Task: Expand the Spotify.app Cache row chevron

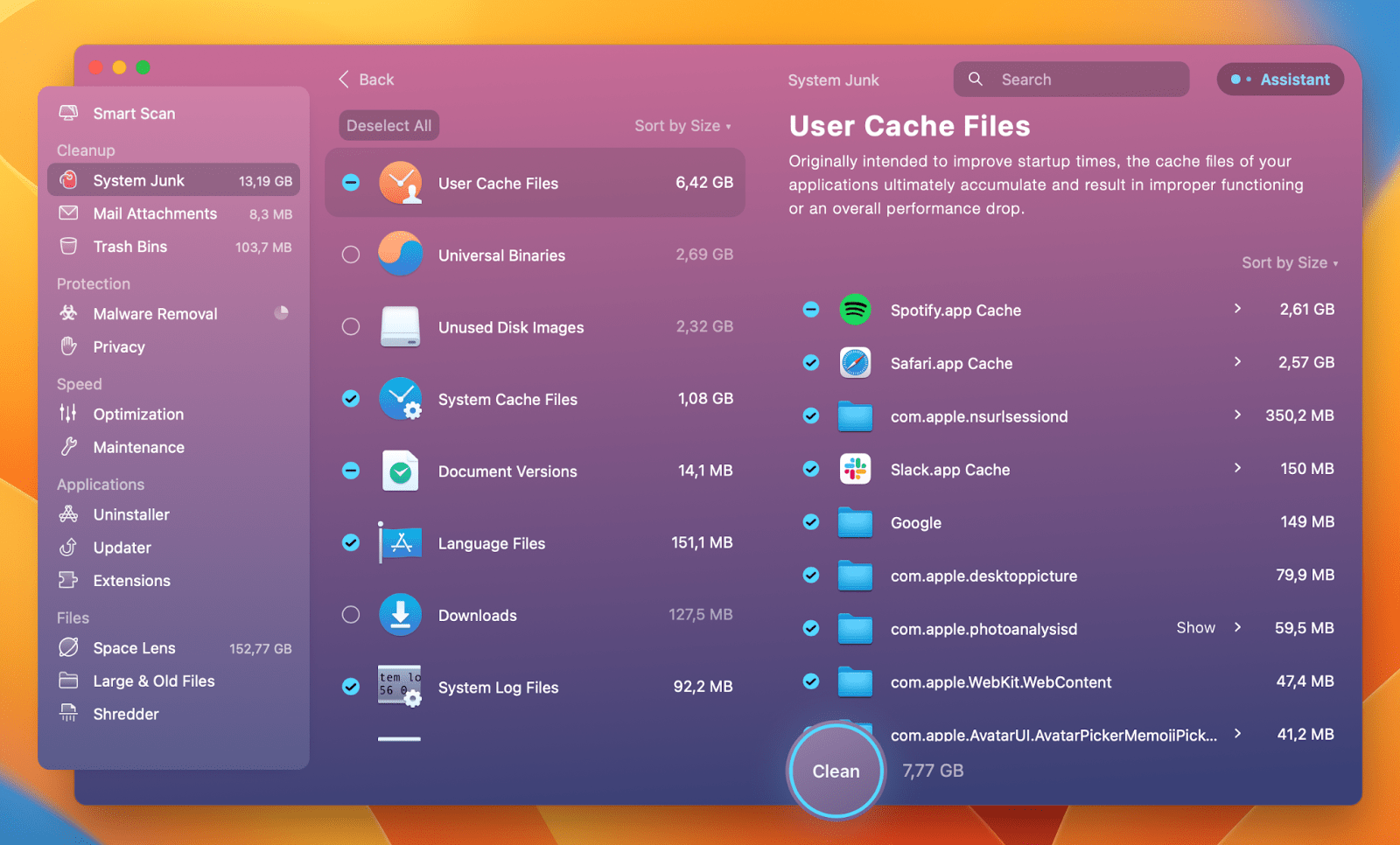Action: coord(1237,308)
